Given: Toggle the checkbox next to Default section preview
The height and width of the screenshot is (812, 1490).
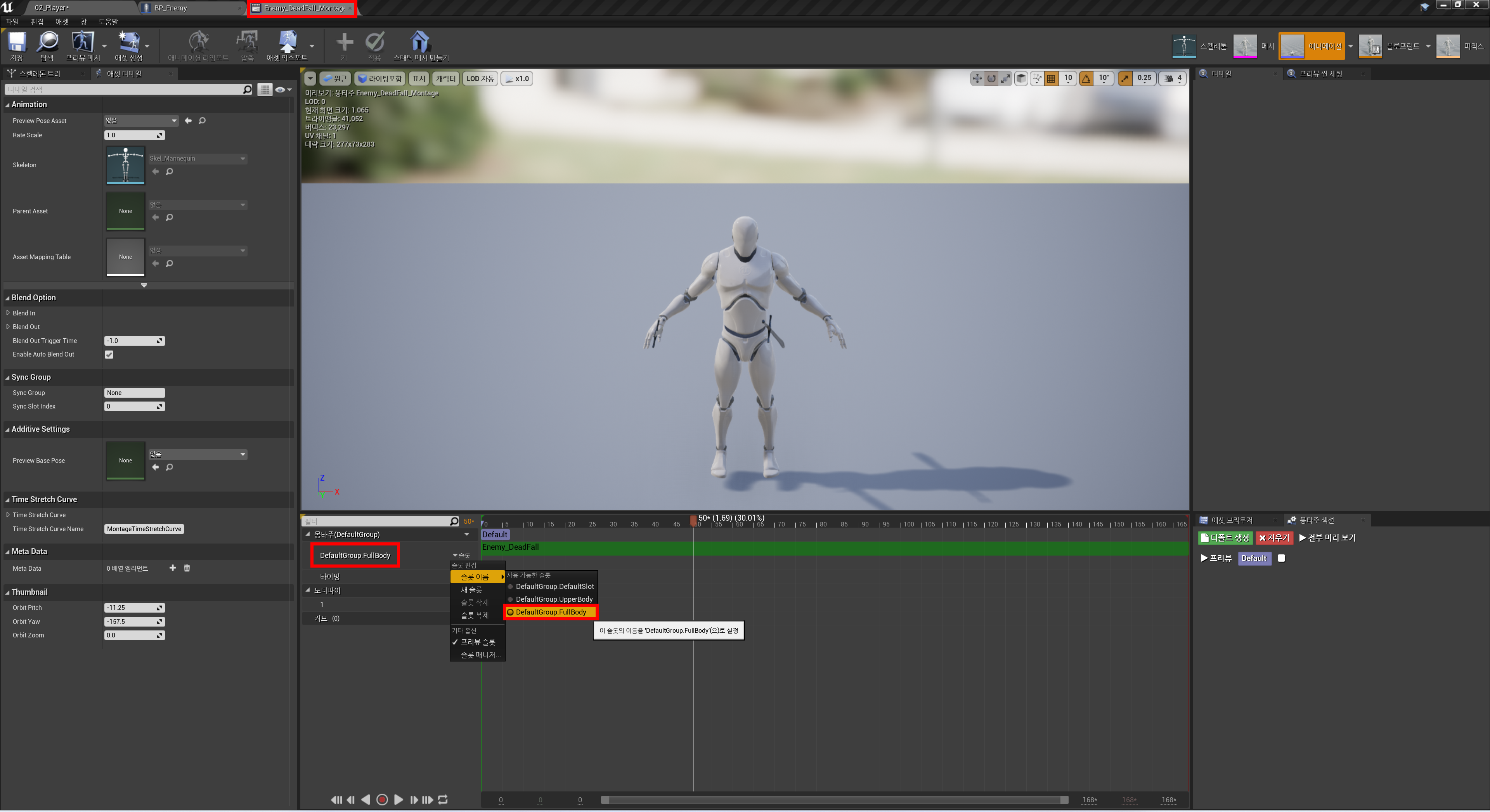Looking at the screenshot, I should pos(1281,558).
